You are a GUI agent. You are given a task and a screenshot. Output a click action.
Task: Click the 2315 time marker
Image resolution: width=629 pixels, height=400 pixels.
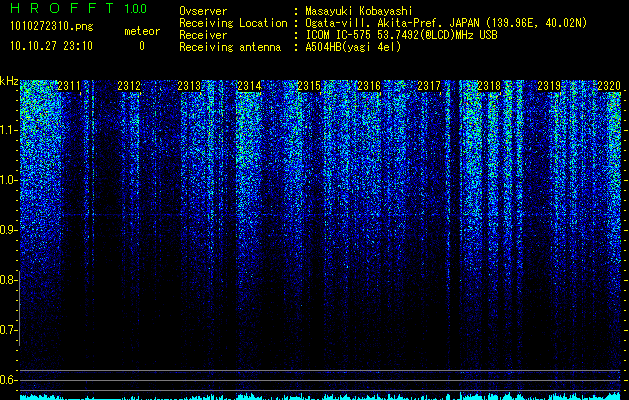[309, 86]
